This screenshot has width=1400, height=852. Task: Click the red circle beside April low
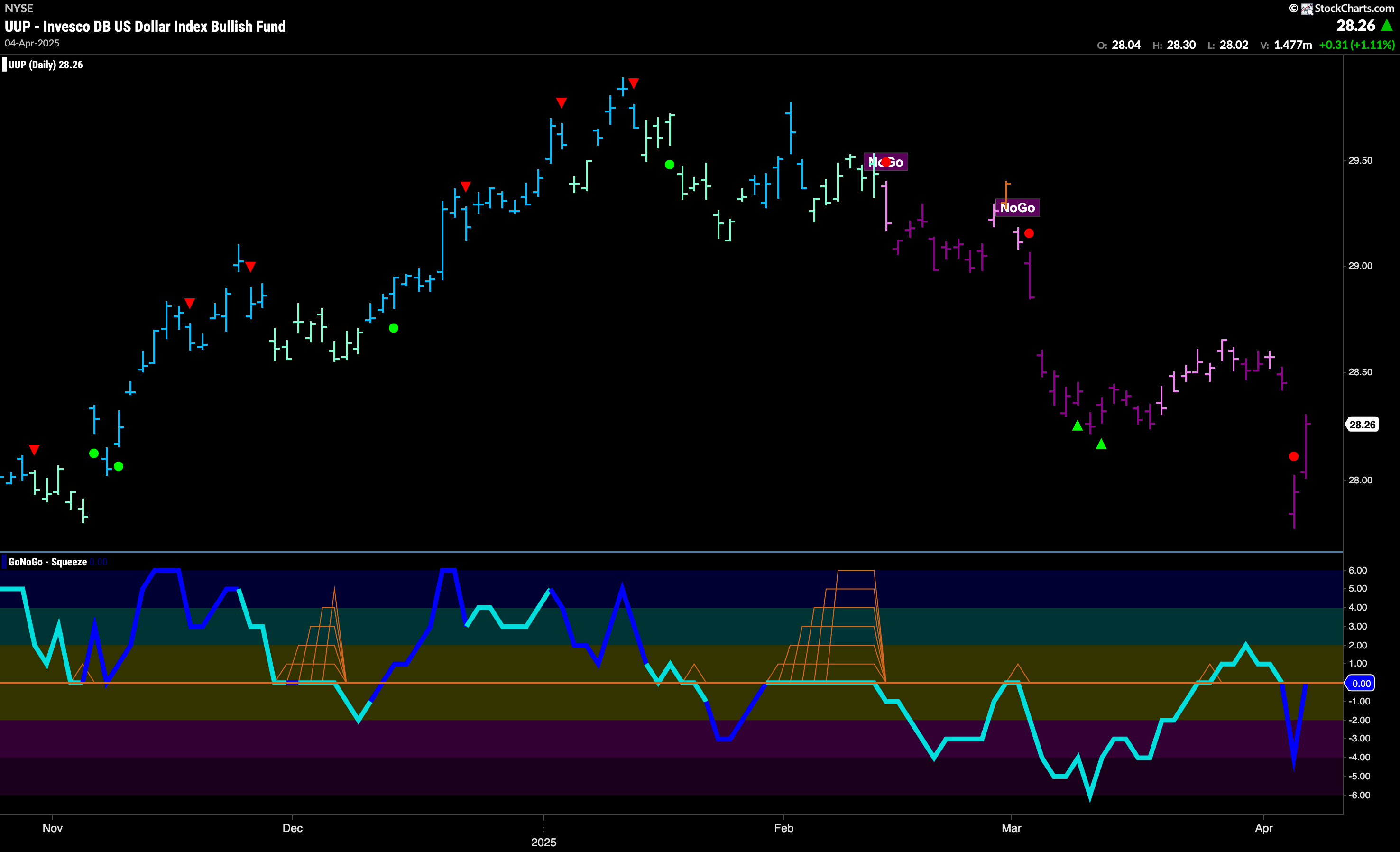1294,456
